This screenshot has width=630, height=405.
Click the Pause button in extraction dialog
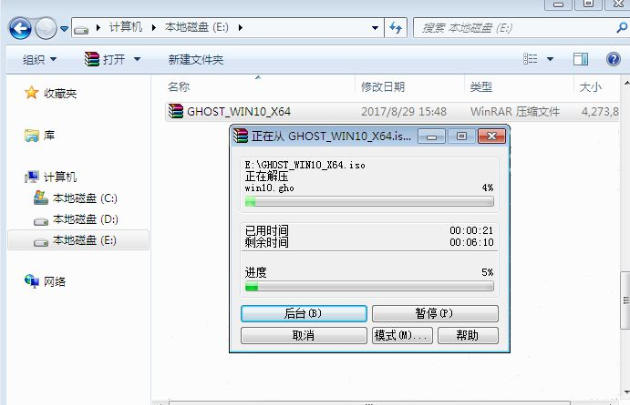coord(432,314)
